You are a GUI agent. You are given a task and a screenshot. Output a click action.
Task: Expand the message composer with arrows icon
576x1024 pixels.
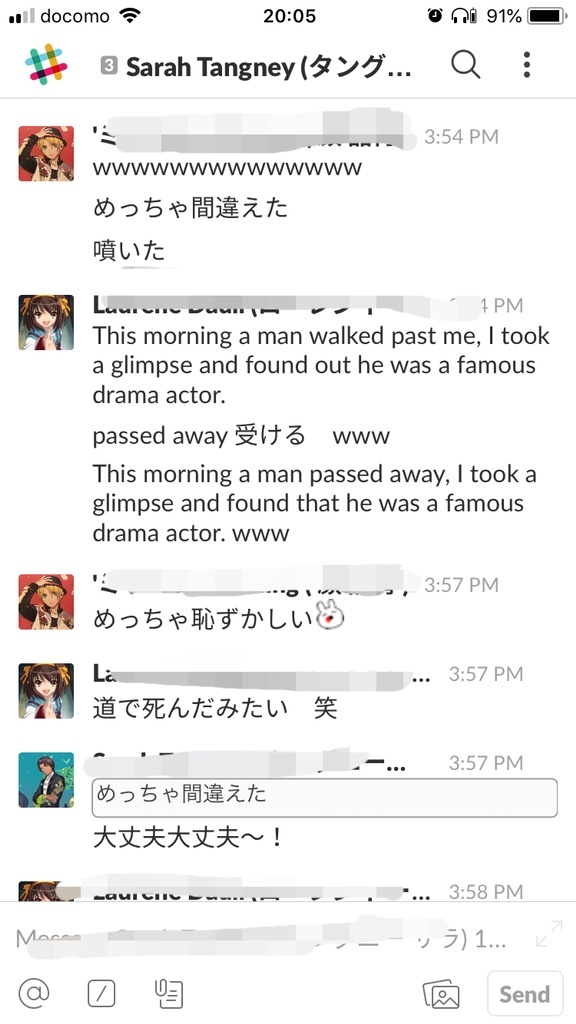point(549,933)
